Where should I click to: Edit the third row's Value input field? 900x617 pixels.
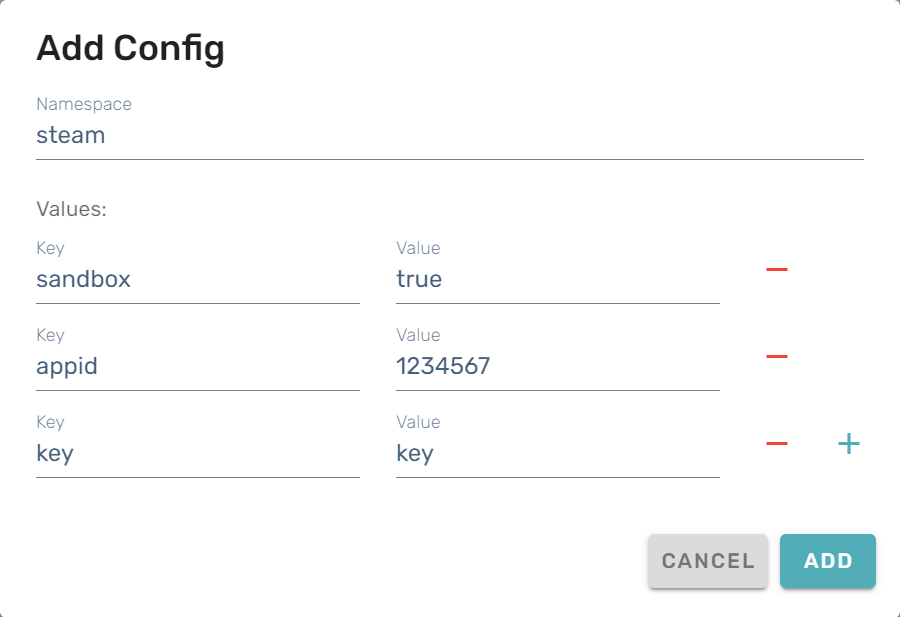pos(557,454)
